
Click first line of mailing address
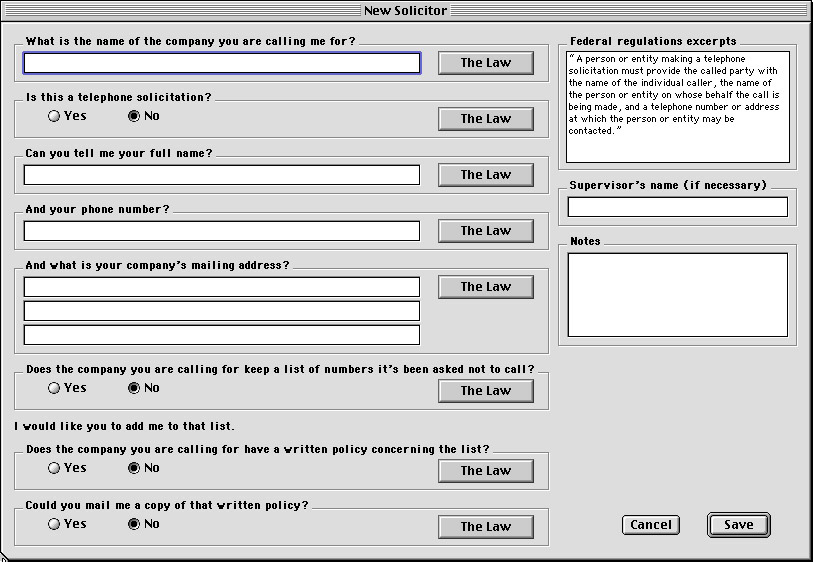[x=222, y=287]
